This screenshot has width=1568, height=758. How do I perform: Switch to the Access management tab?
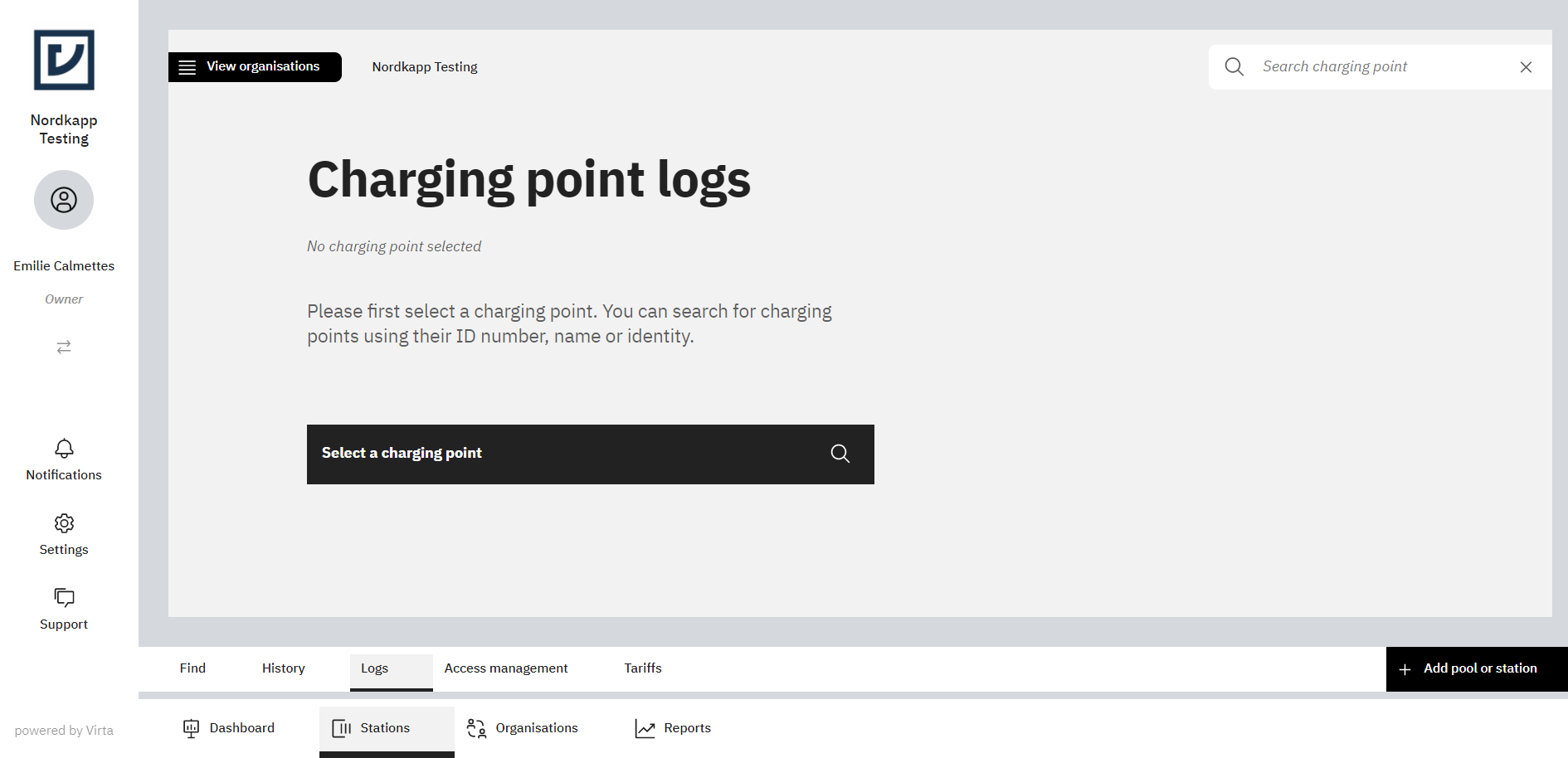pos(506,668)
